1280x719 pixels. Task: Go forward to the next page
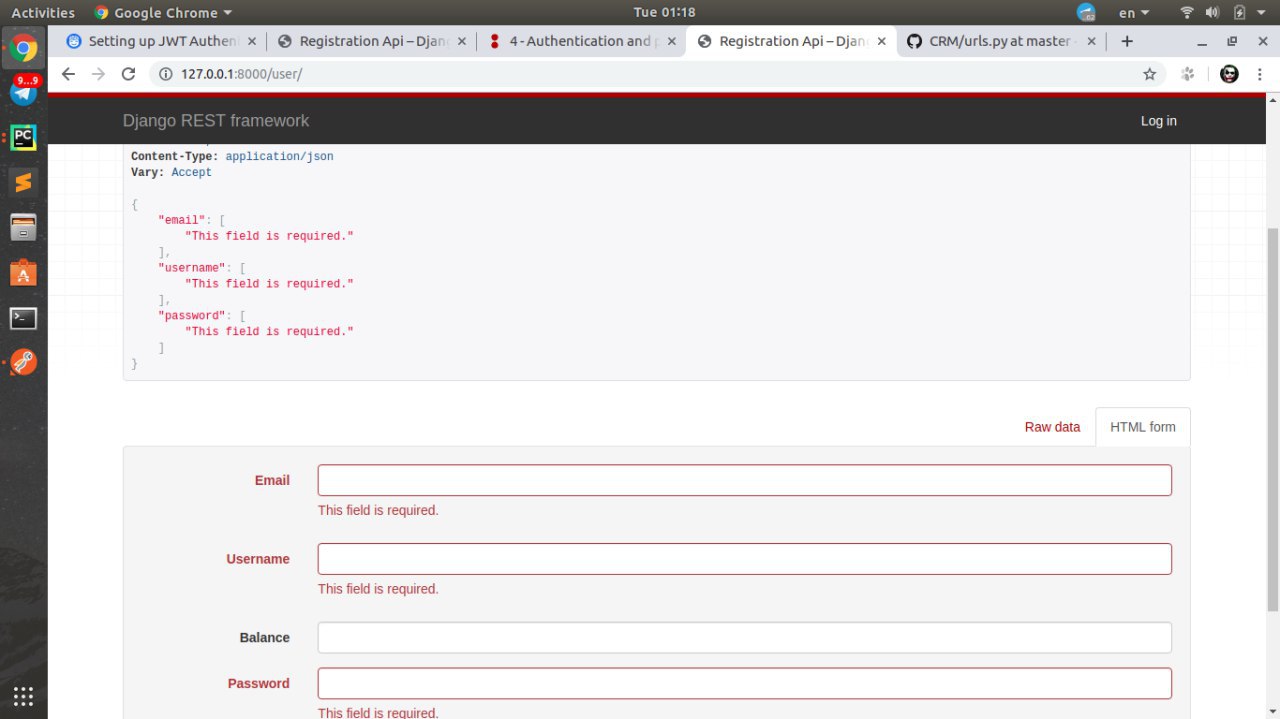(x=98, y=74)
